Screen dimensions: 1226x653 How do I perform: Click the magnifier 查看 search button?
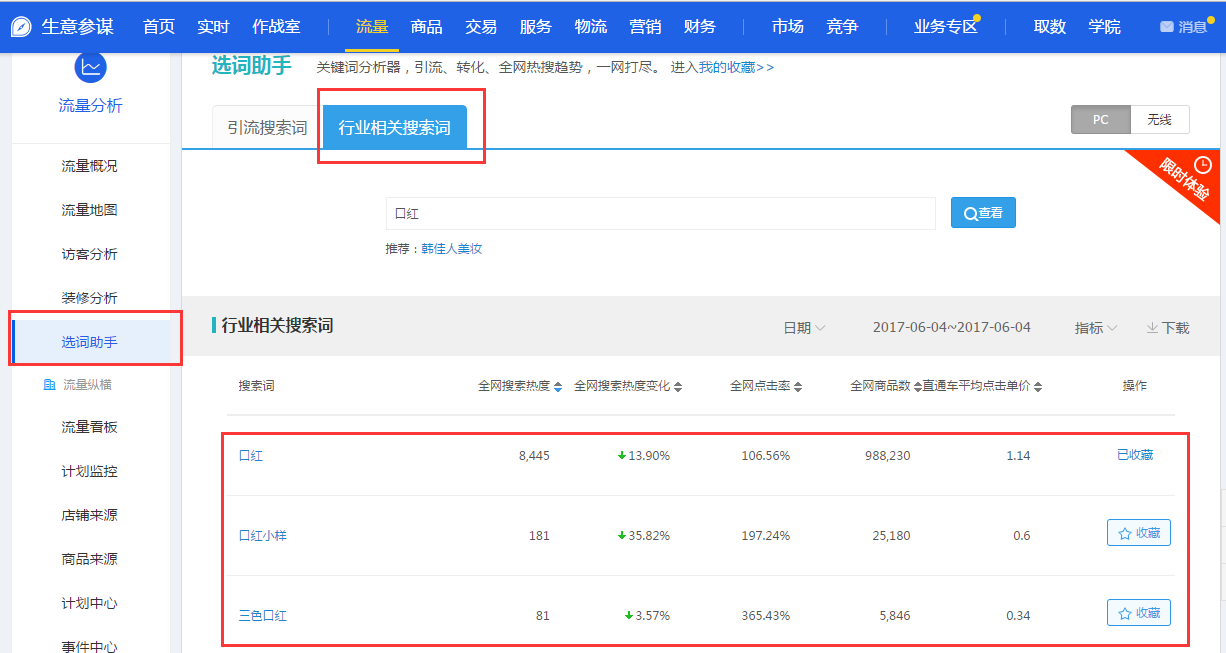982,213
